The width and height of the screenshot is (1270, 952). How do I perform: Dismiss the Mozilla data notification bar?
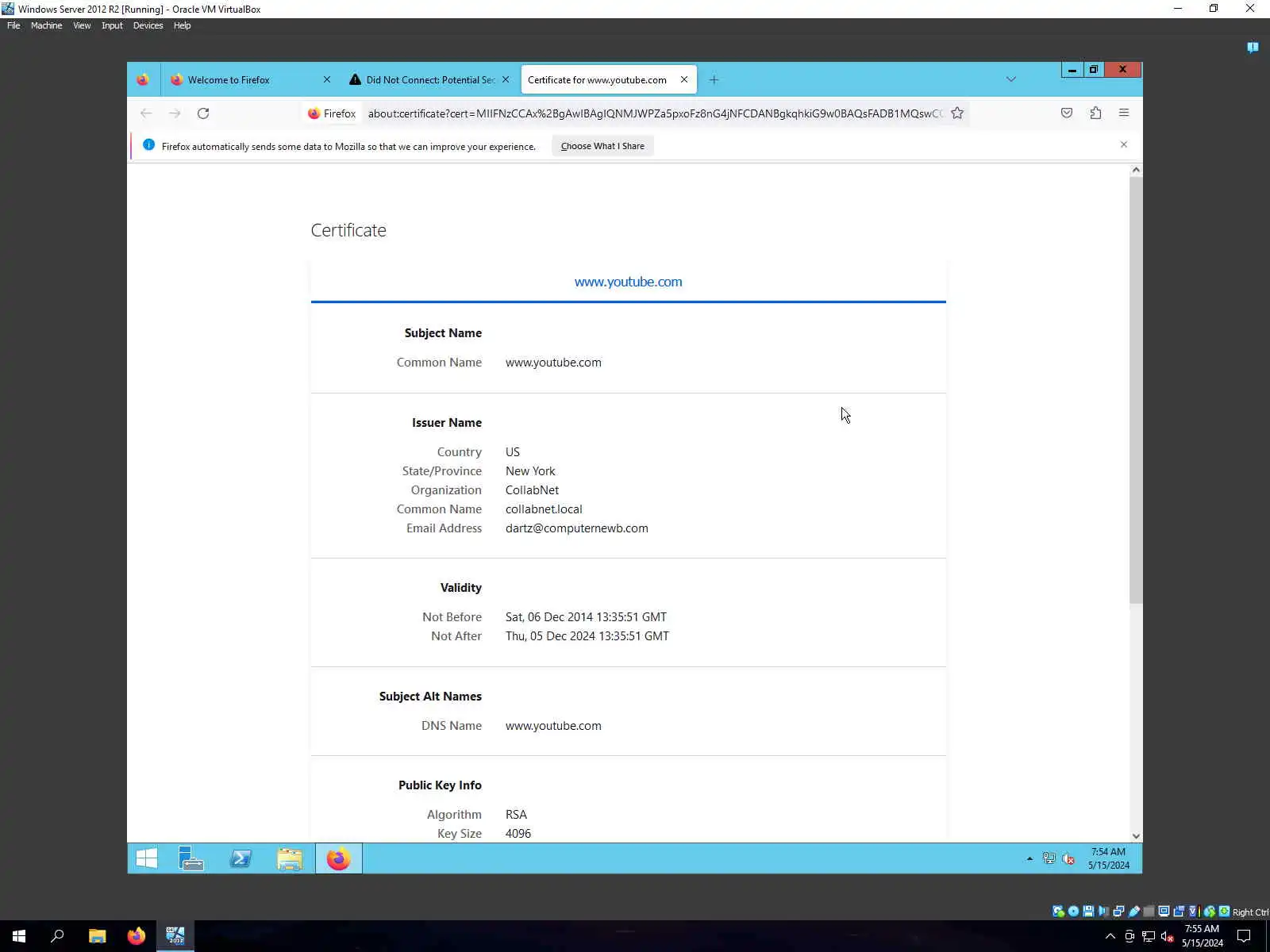(1124, 144)
